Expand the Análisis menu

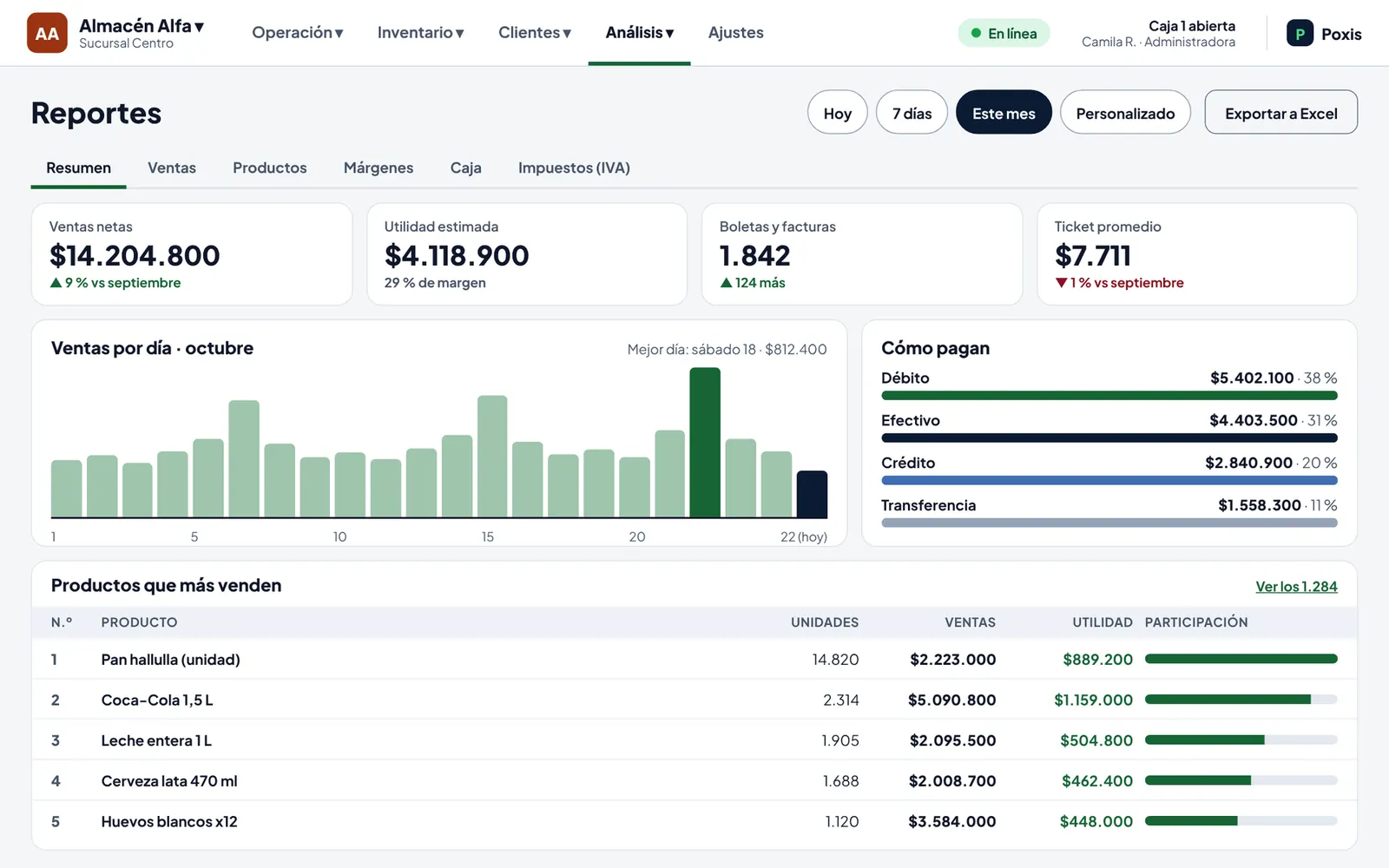point(640,33)
